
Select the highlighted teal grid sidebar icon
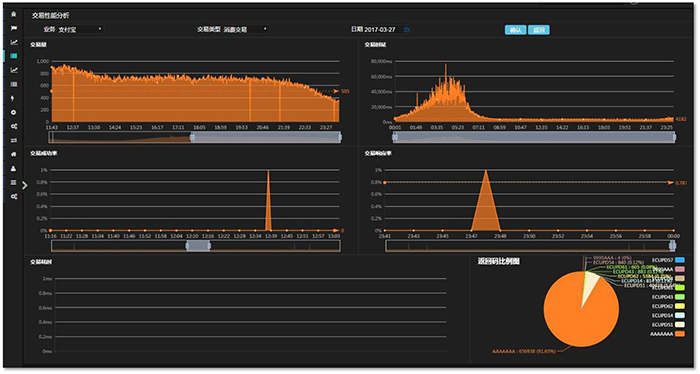pos(14,56)
